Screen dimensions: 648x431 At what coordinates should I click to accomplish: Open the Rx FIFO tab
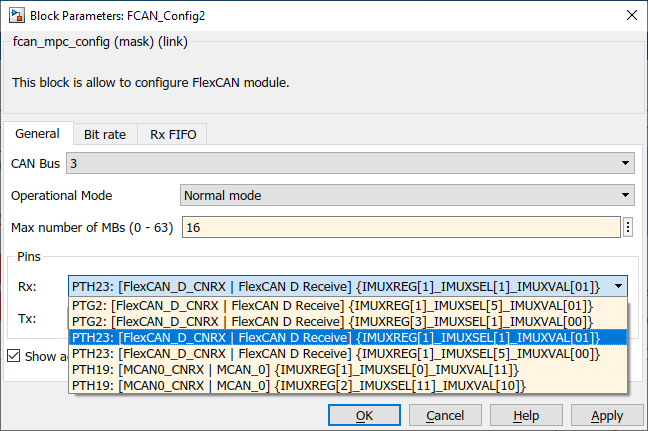coord(172,134)
